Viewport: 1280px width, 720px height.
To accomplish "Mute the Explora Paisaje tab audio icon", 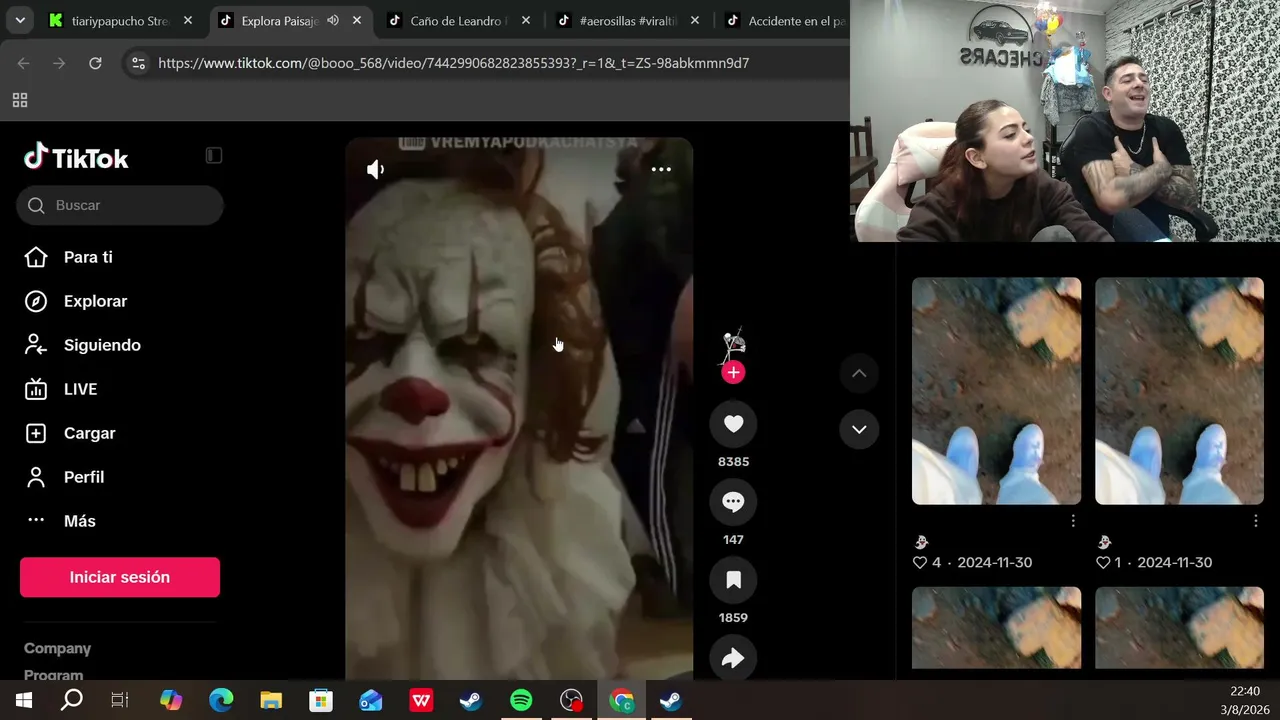I will click(333, 20).
